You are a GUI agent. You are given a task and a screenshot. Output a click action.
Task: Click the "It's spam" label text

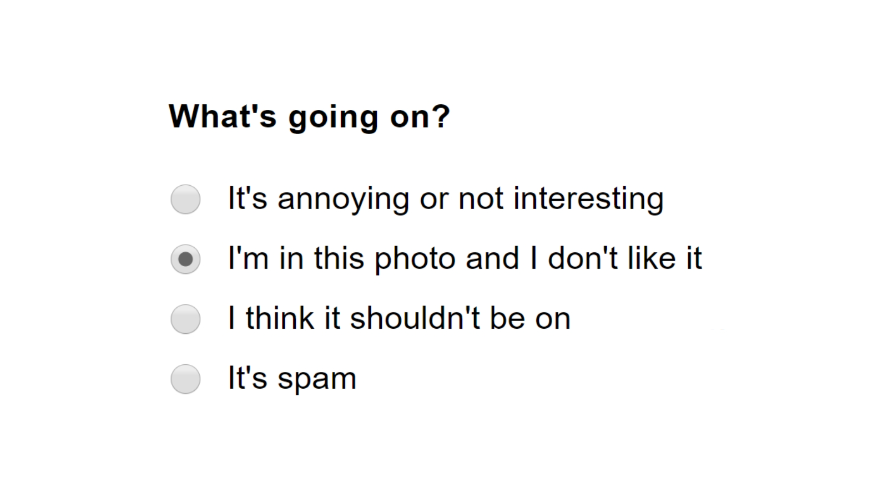pyautogui.click(x=292, y=378)
